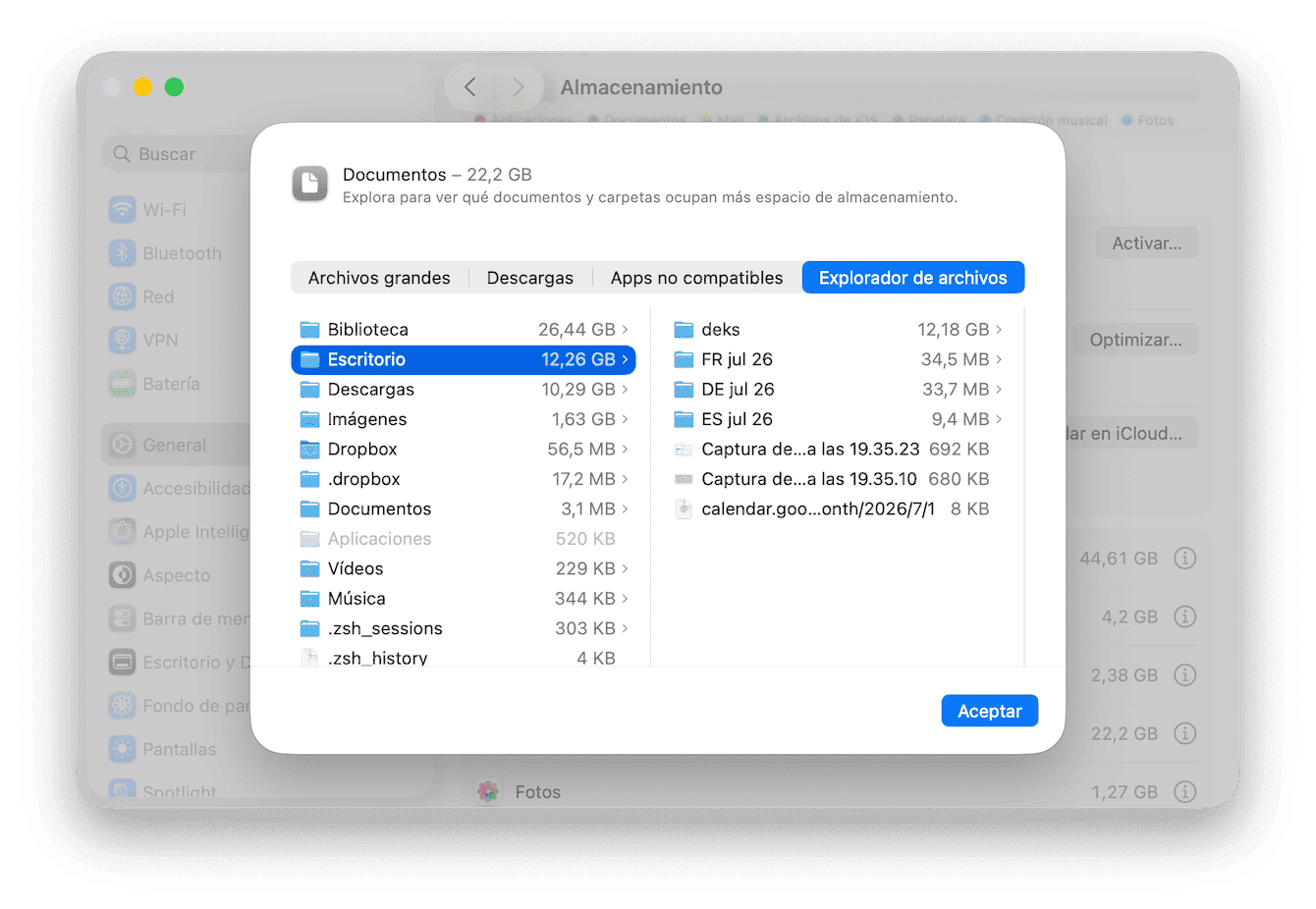The image size is (1316, 909).
Task: Switch to Archivos grandes tab
Action: point(379,278)
